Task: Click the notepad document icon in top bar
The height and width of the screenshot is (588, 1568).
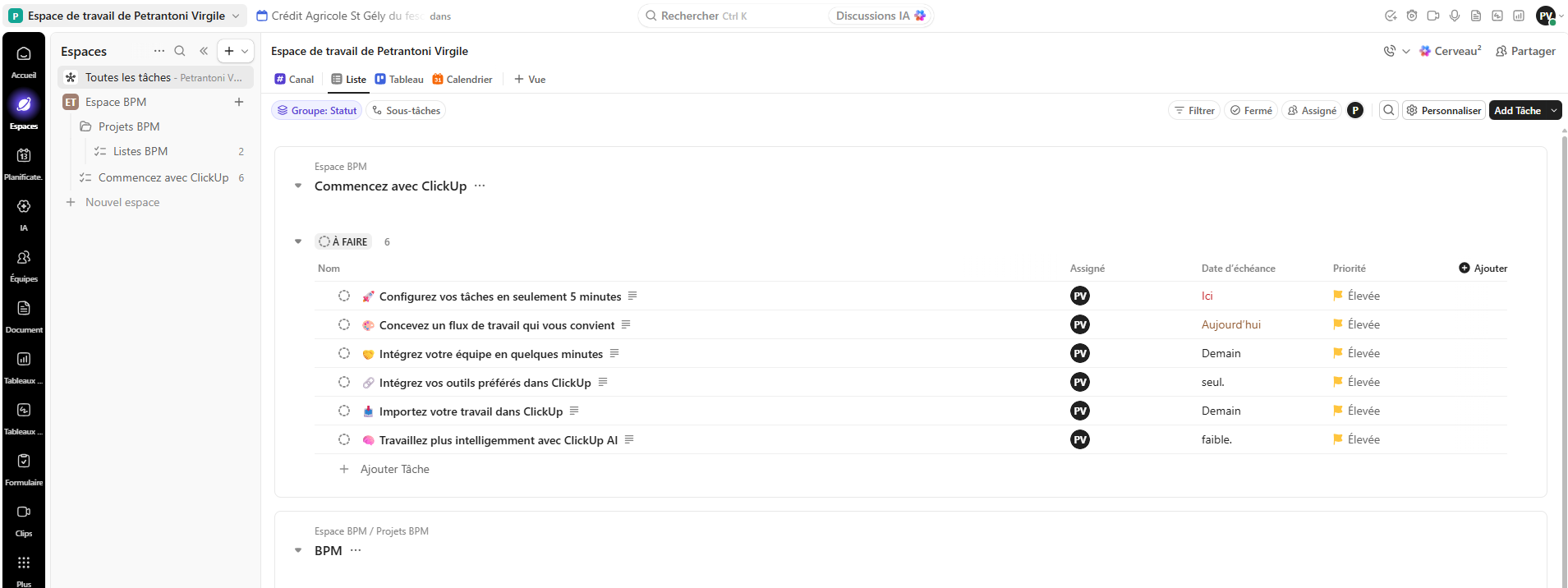Action: [1476, 16]
